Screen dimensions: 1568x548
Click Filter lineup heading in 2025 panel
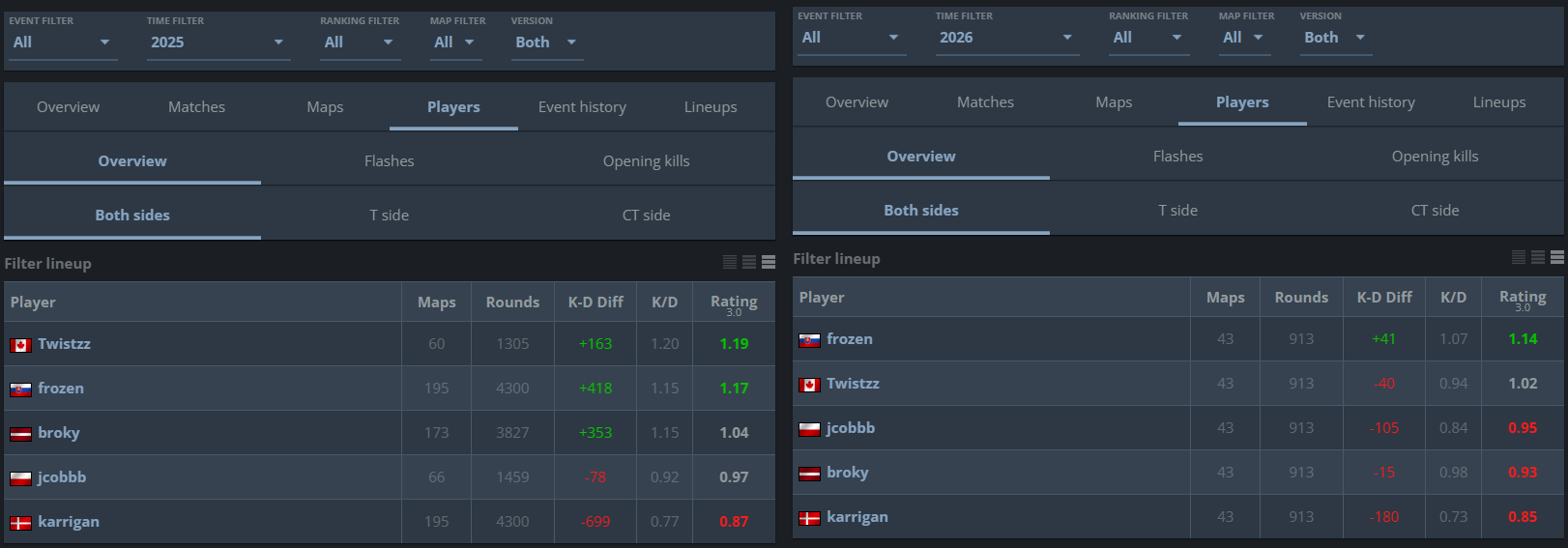[47, 264]
